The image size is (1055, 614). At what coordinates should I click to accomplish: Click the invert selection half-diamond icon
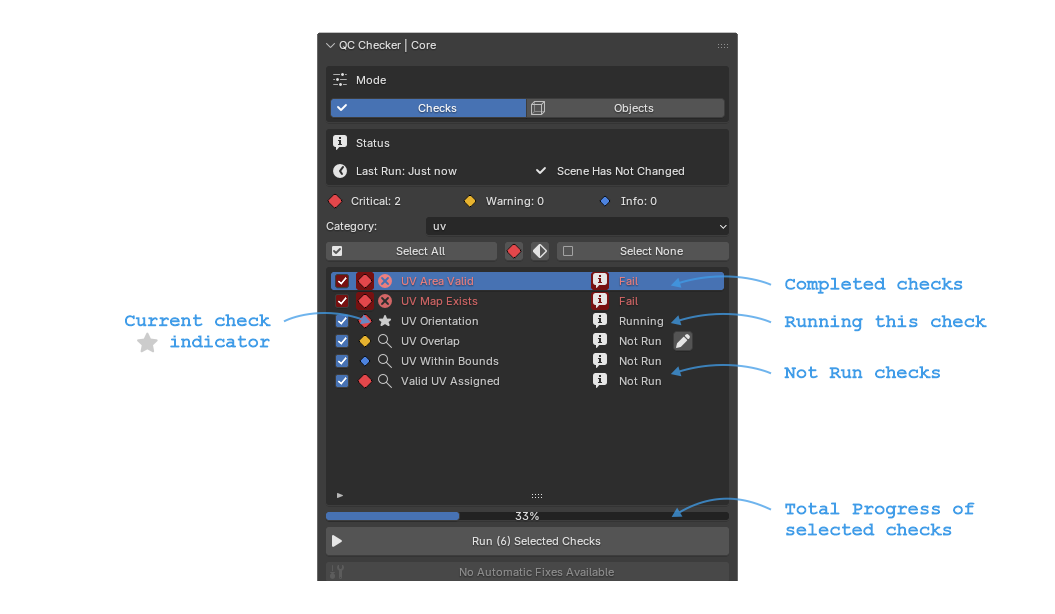point(540,252)
